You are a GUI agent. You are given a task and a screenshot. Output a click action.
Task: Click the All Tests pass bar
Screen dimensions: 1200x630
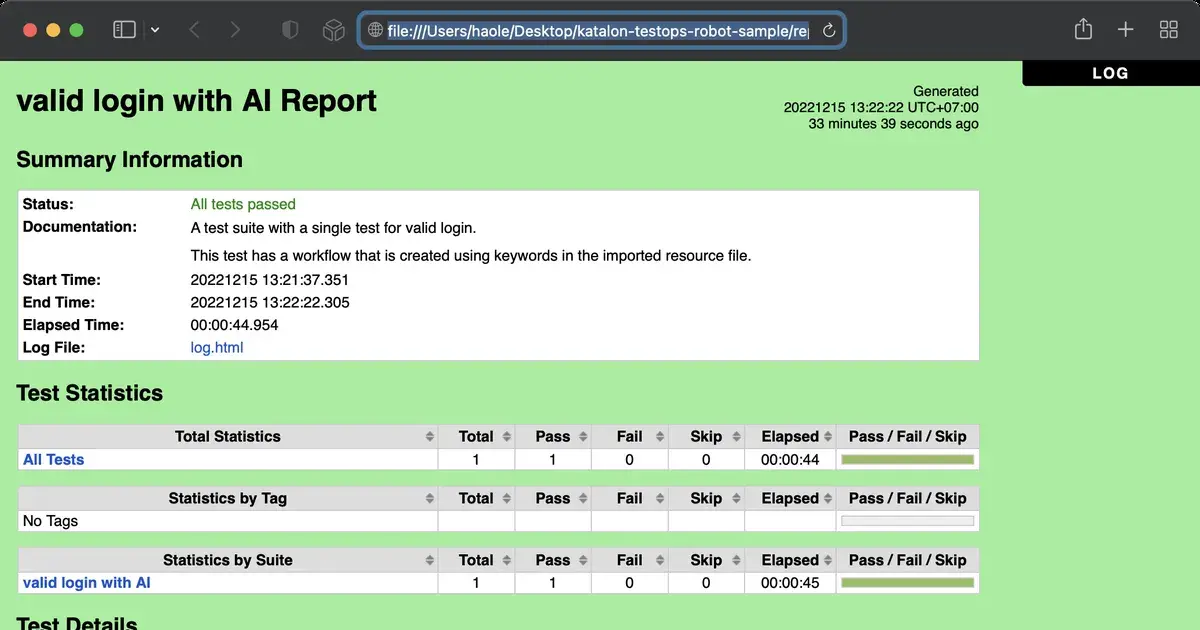[907, 460]
